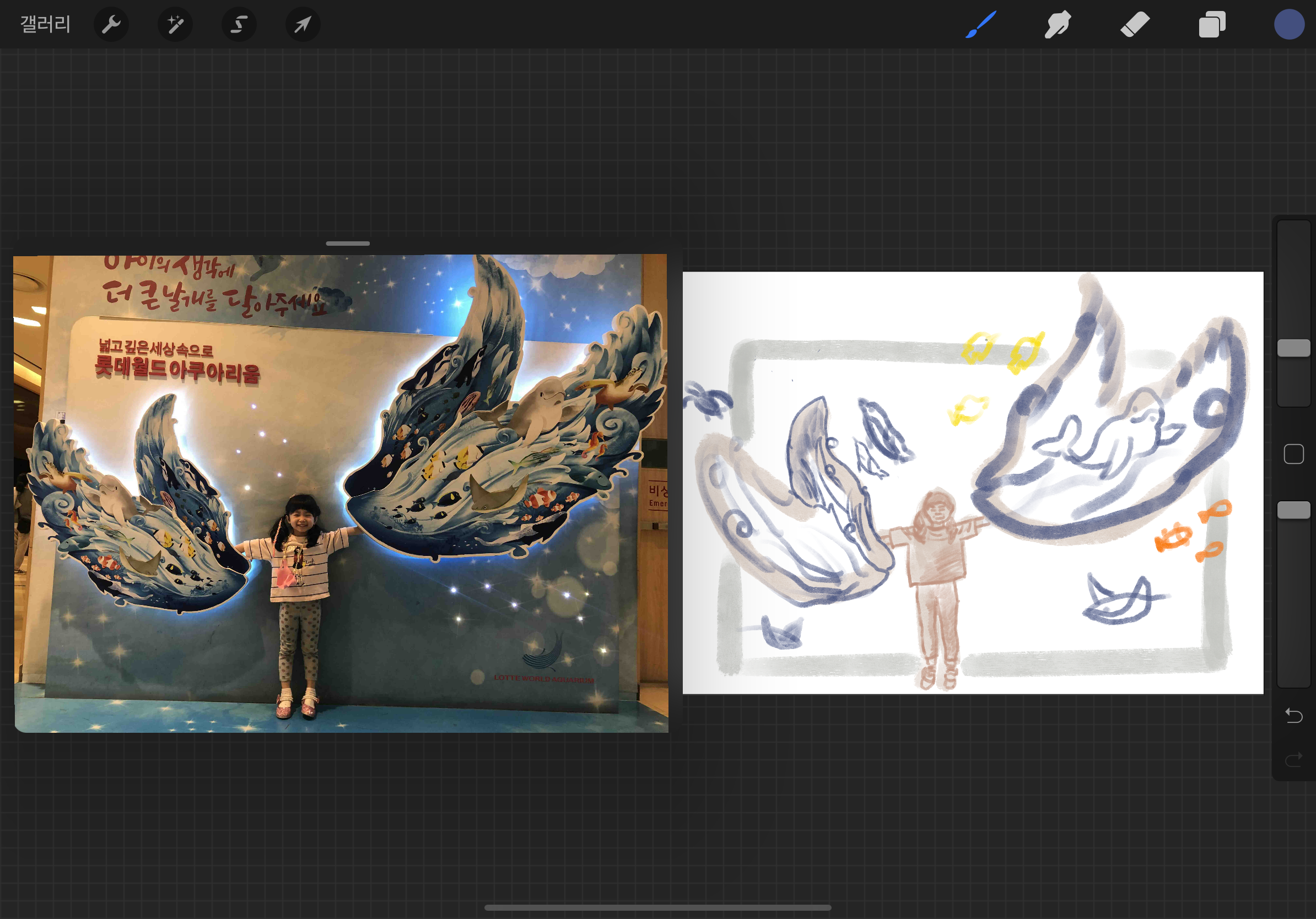Screen dimensions: 1316x919
Task: Click the redo arrow
Action: 1293,760
